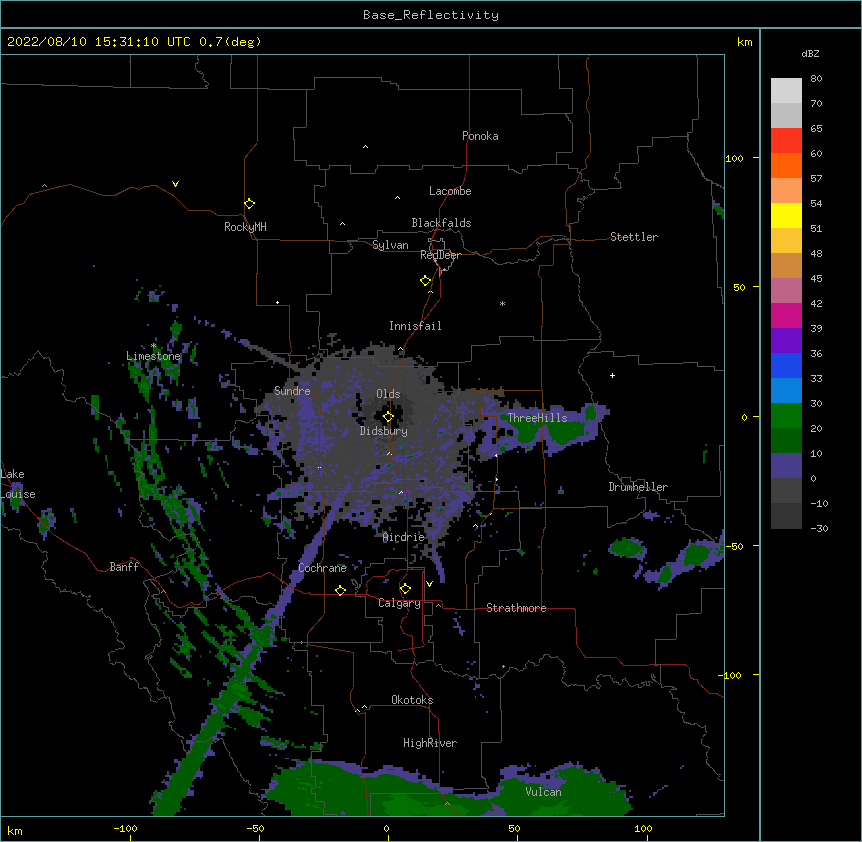This screenshot has width=862, height=842.
Task: Click the dBZ legend heading
Action: tap(810, 53)
